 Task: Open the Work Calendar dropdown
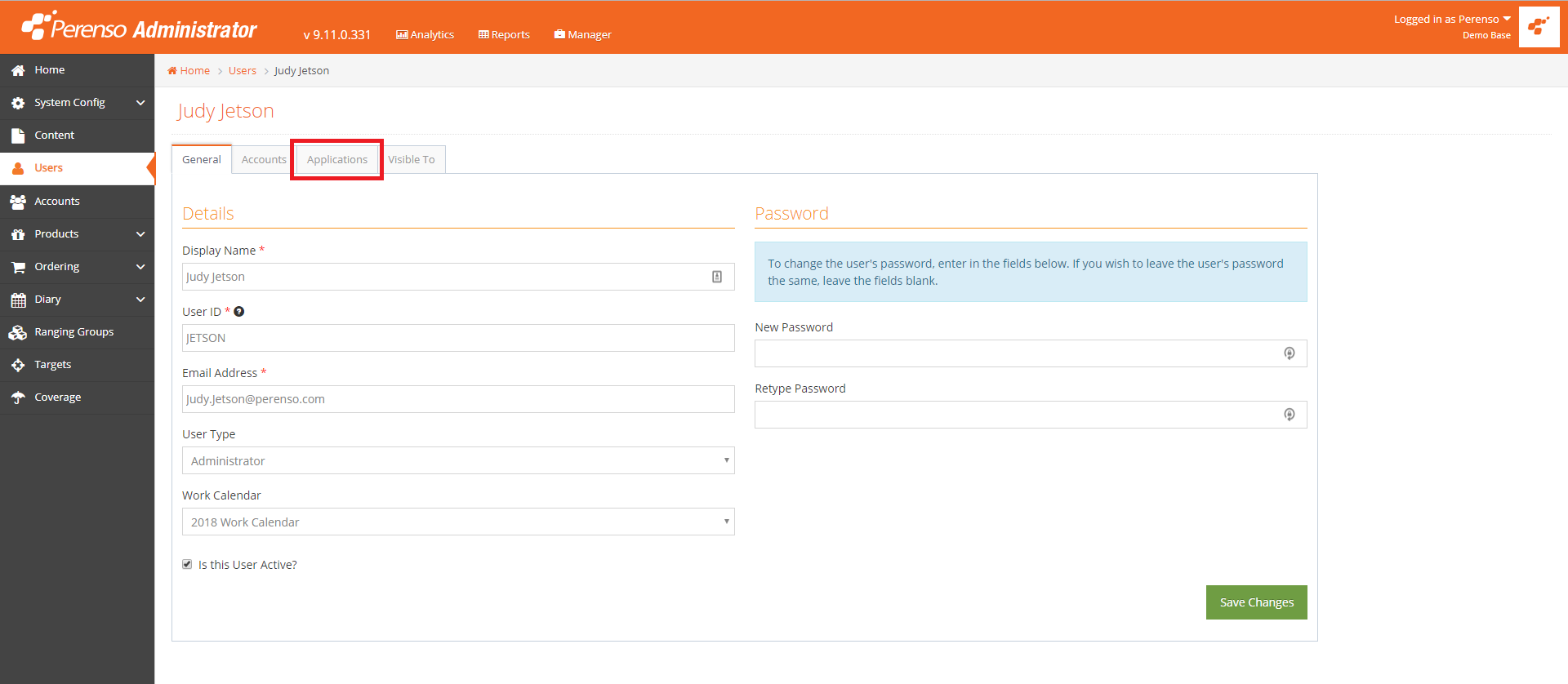tap(458, 522)
